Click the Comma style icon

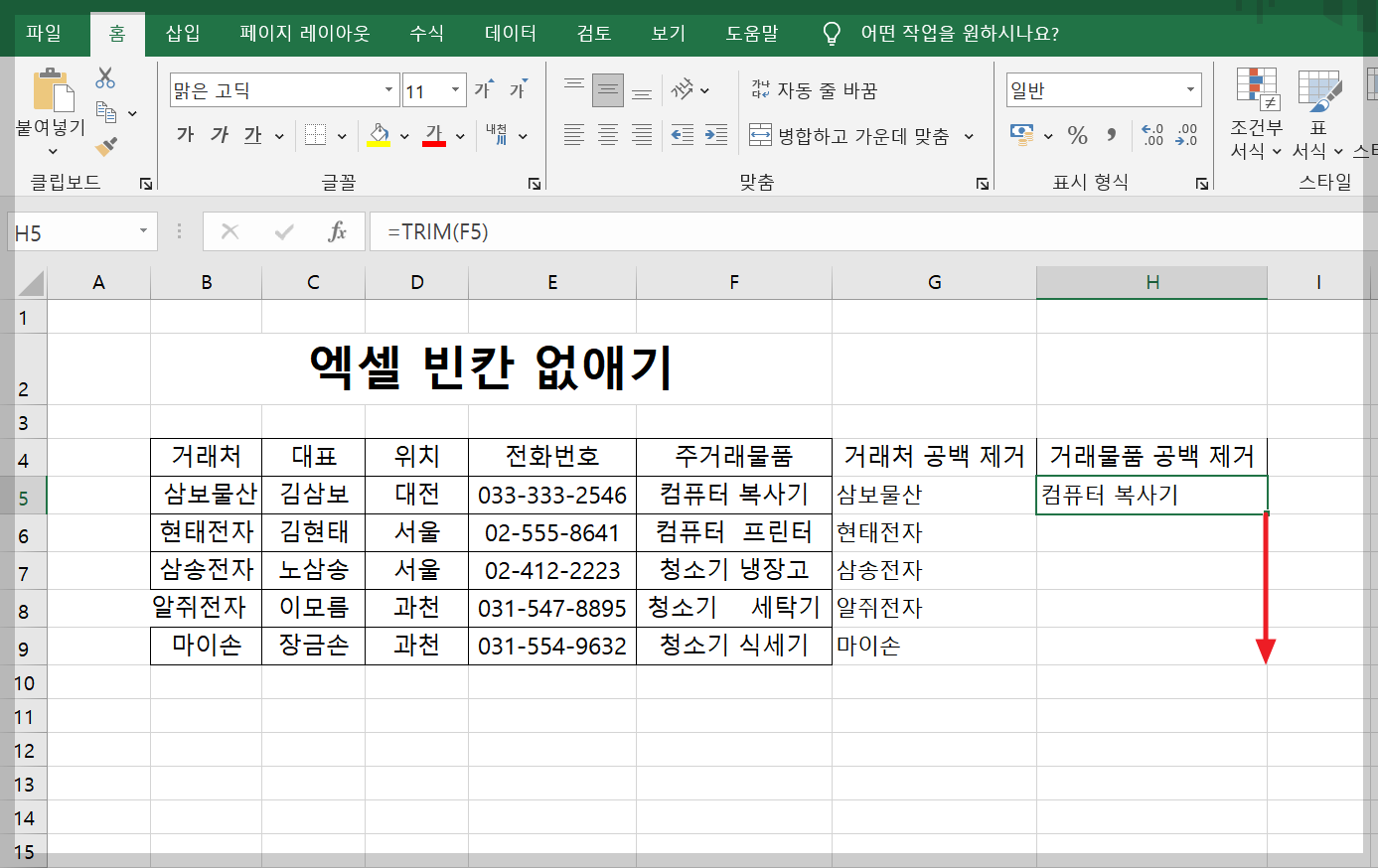point(1110,135)
